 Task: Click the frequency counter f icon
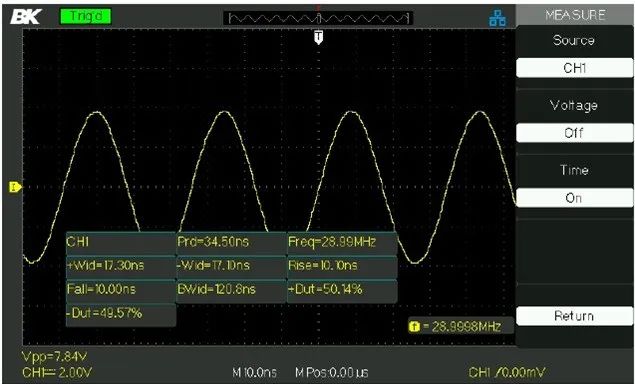[414, 326]
